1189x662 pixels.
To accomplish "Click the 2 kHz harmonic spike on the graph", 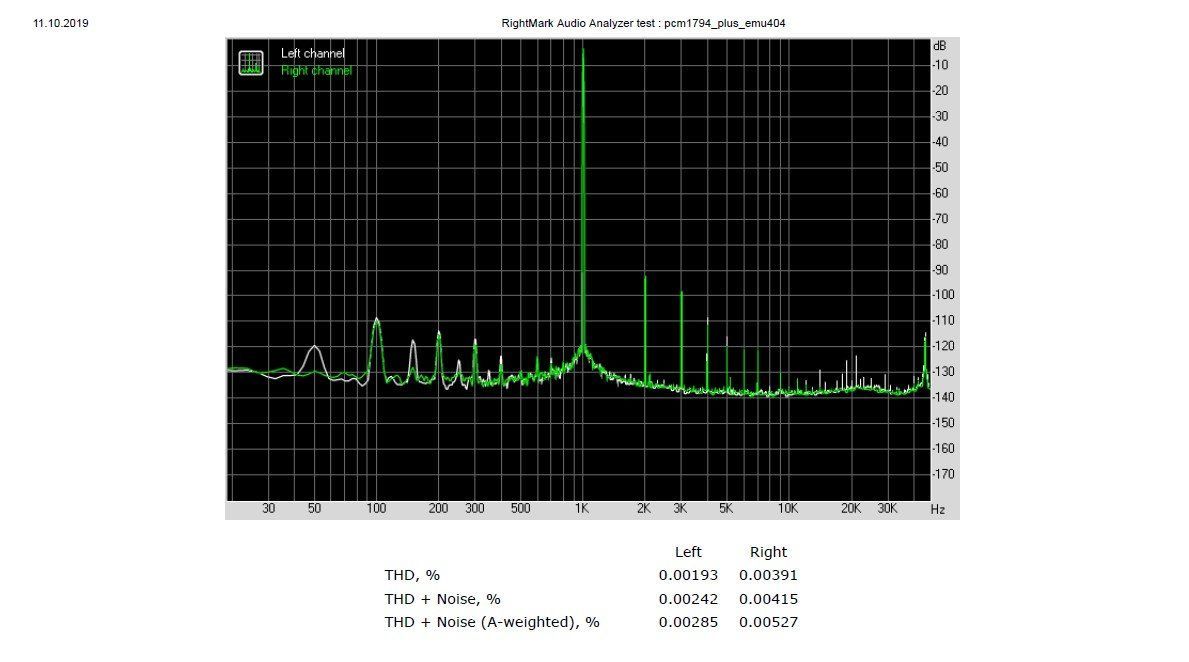I will coord(645,330).
